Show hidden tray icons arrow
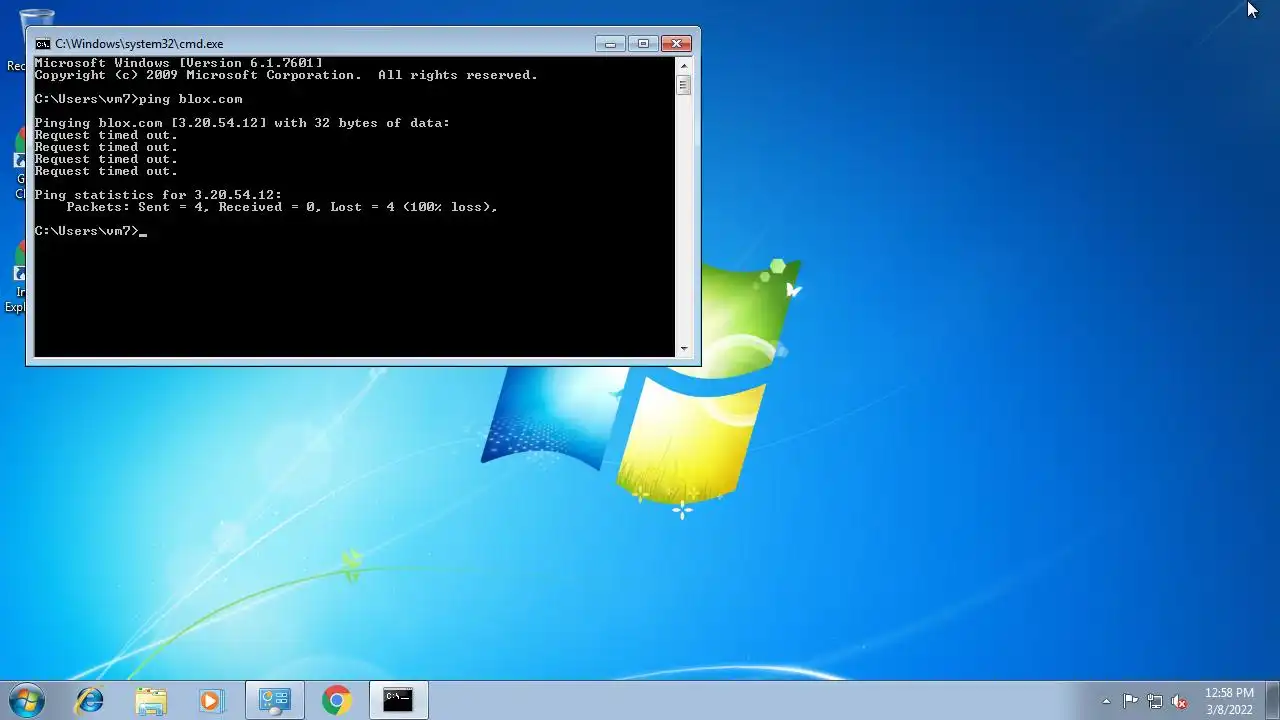The image size is (1280, 720). [1106, 701]
